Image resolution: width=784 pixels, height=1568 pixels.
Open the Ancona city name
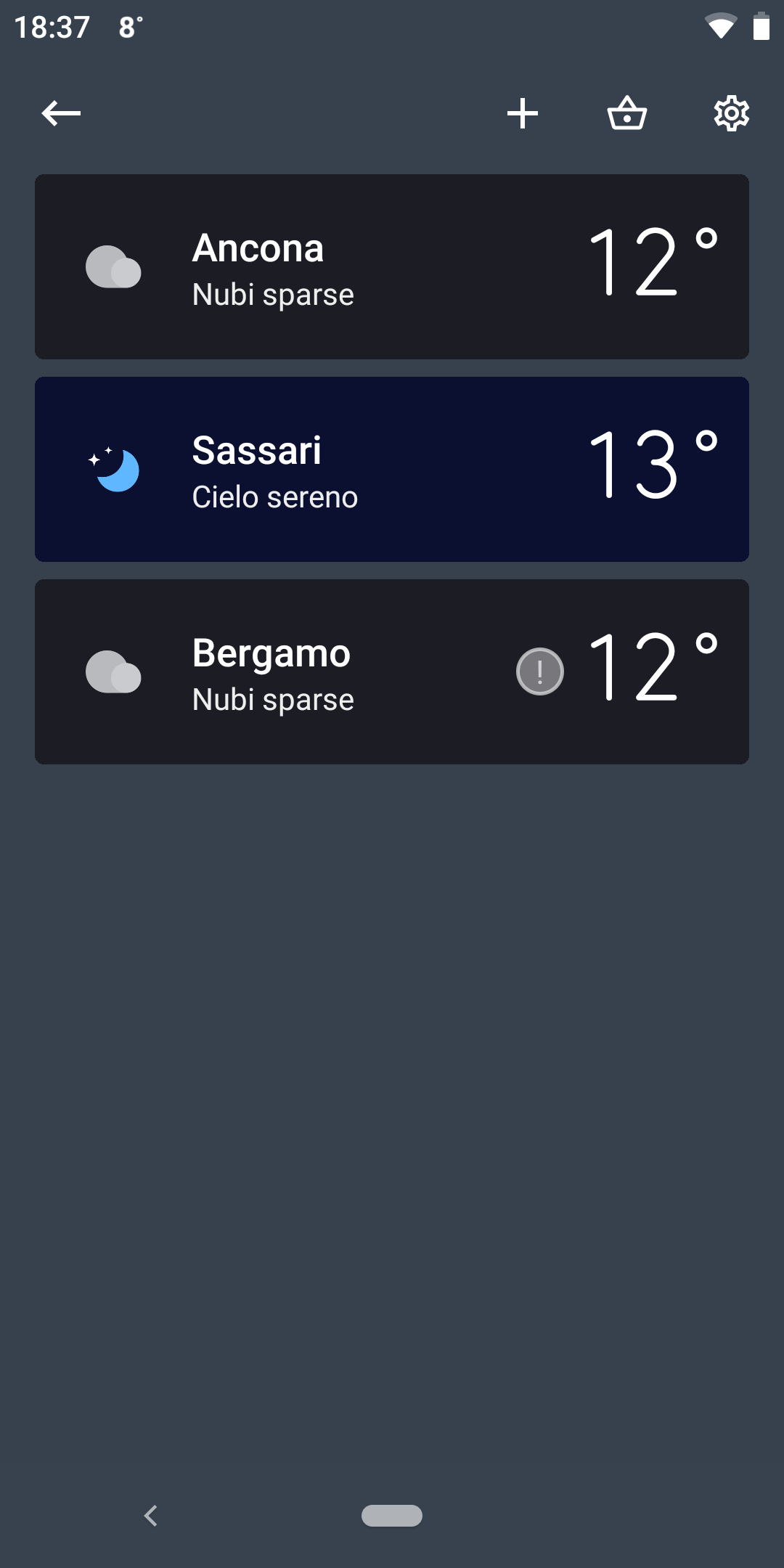coord(258,248)
